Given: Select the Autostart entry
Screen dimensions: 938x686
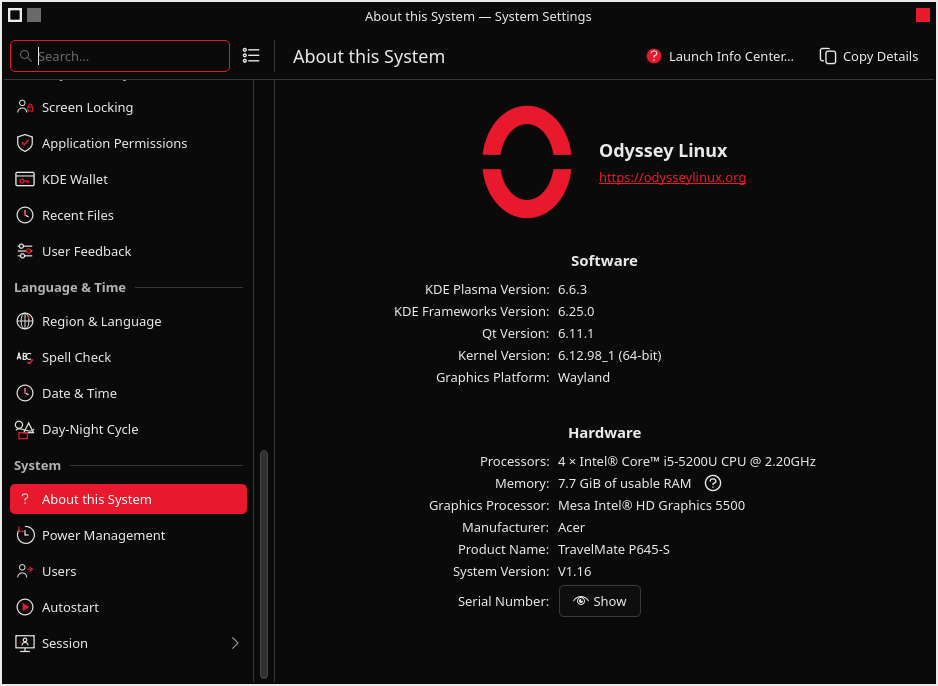Looking at the screenshot, I should [x=128, y=607].
